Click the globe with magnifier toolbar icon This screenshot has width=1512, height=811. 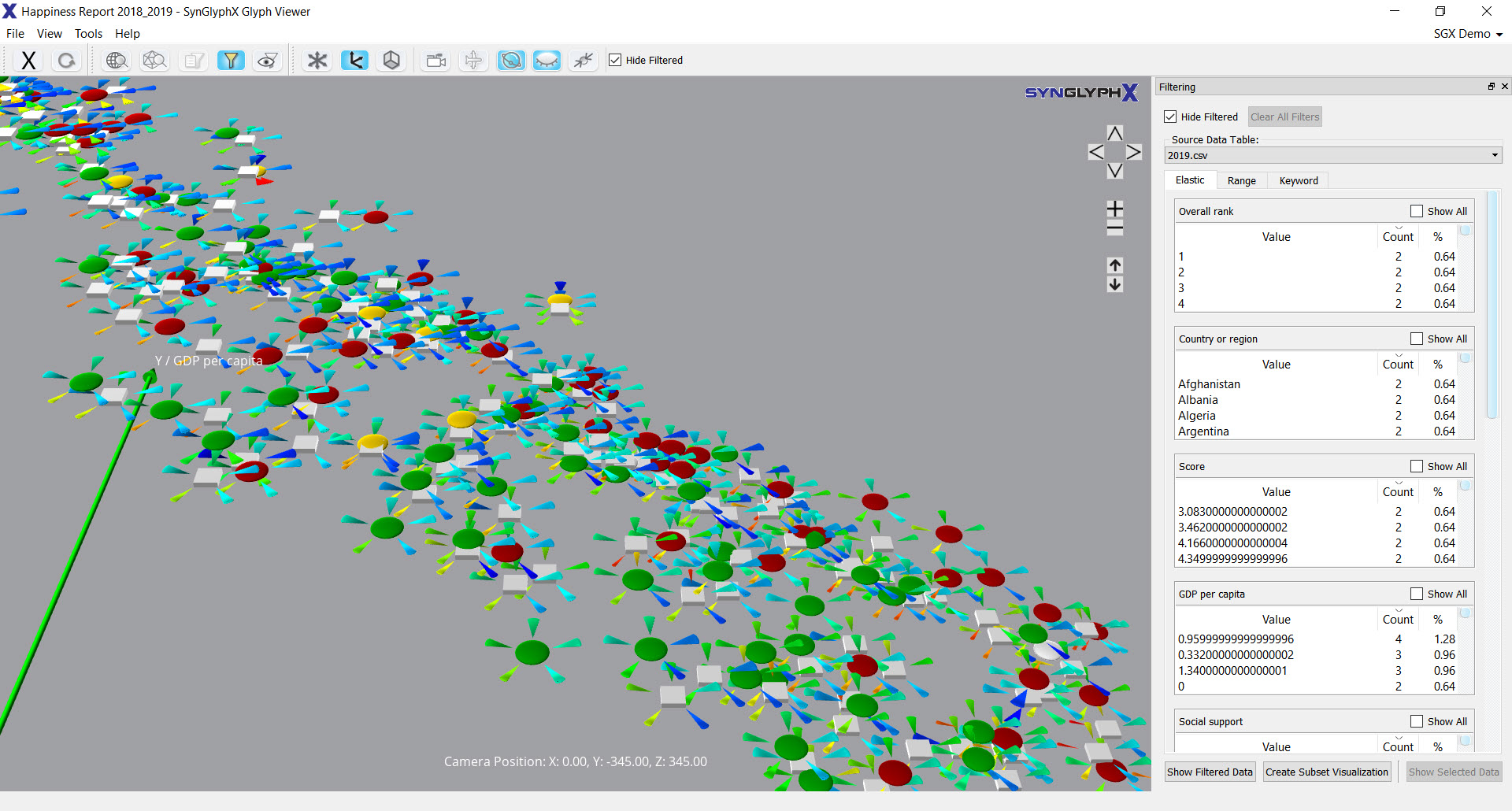click(117, 61)
